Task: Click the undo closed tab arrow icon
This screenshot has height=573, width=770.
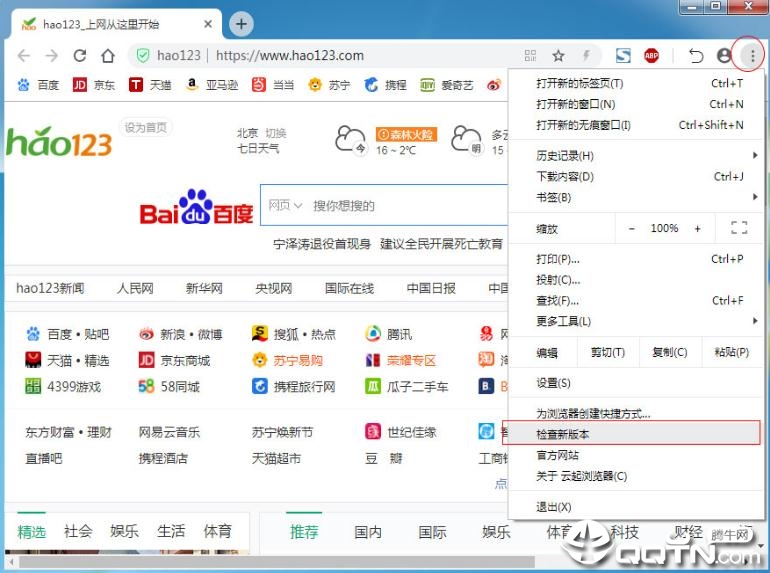Action: tap(695, 55)
